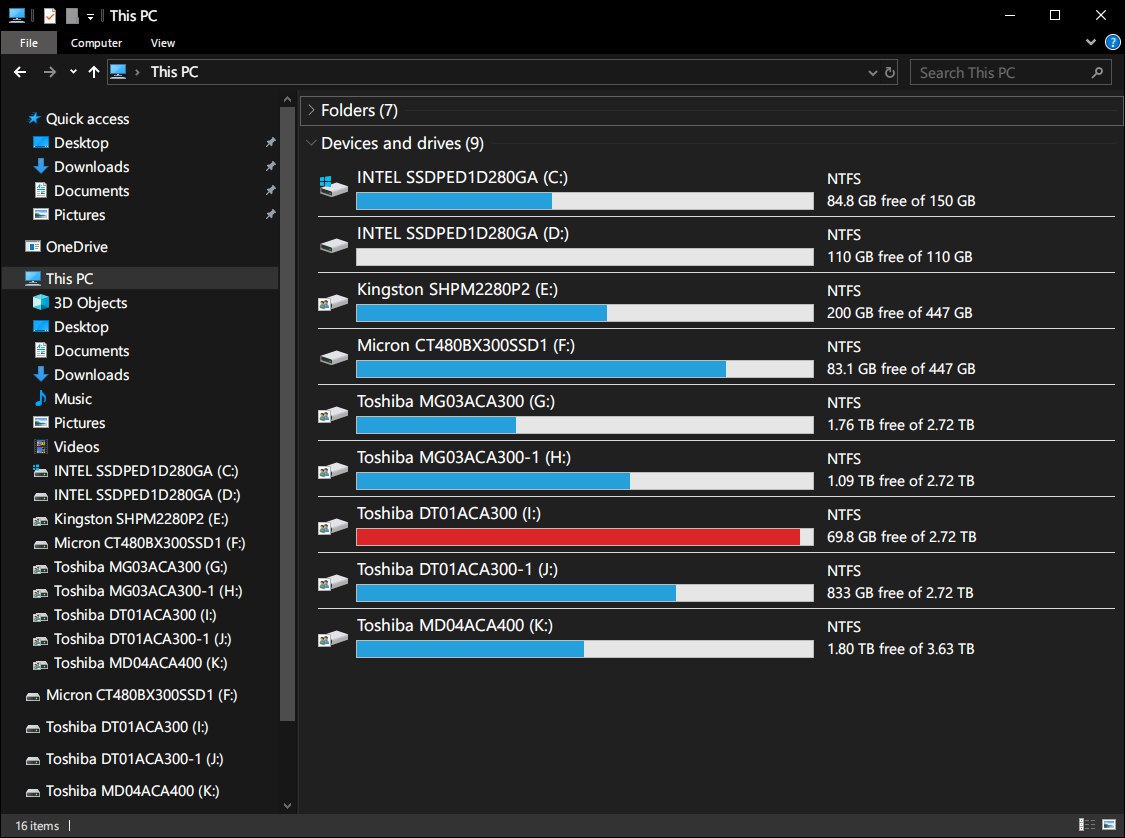
Task: Open pinned Downloads under Quick access
Action: pyautogui.click(x=92, y=166)
